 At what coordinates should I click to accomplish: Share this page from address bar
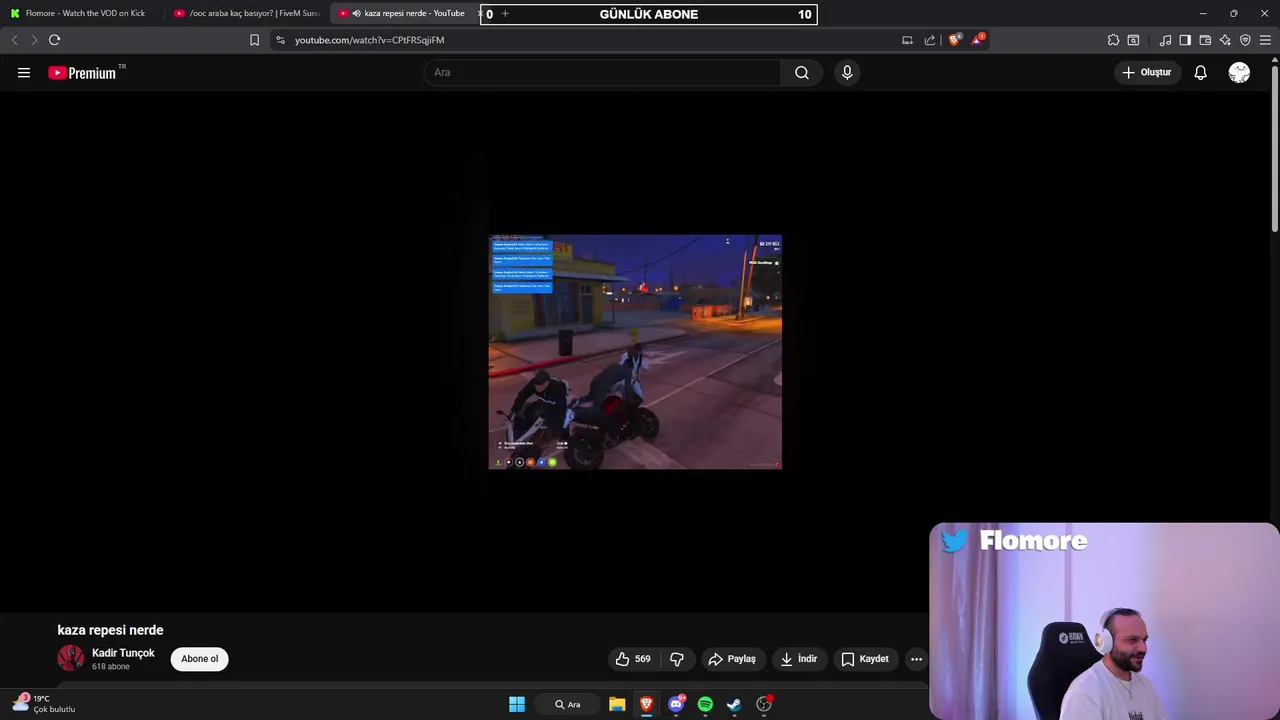click(x=930, y=40)
